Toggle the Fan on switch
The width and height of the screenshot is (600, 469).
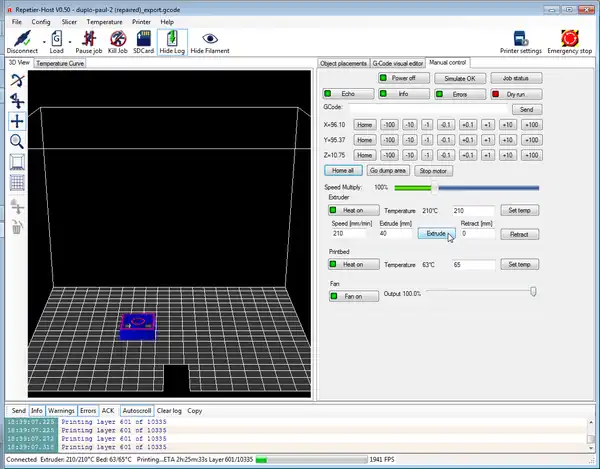(x=353, y=295)
